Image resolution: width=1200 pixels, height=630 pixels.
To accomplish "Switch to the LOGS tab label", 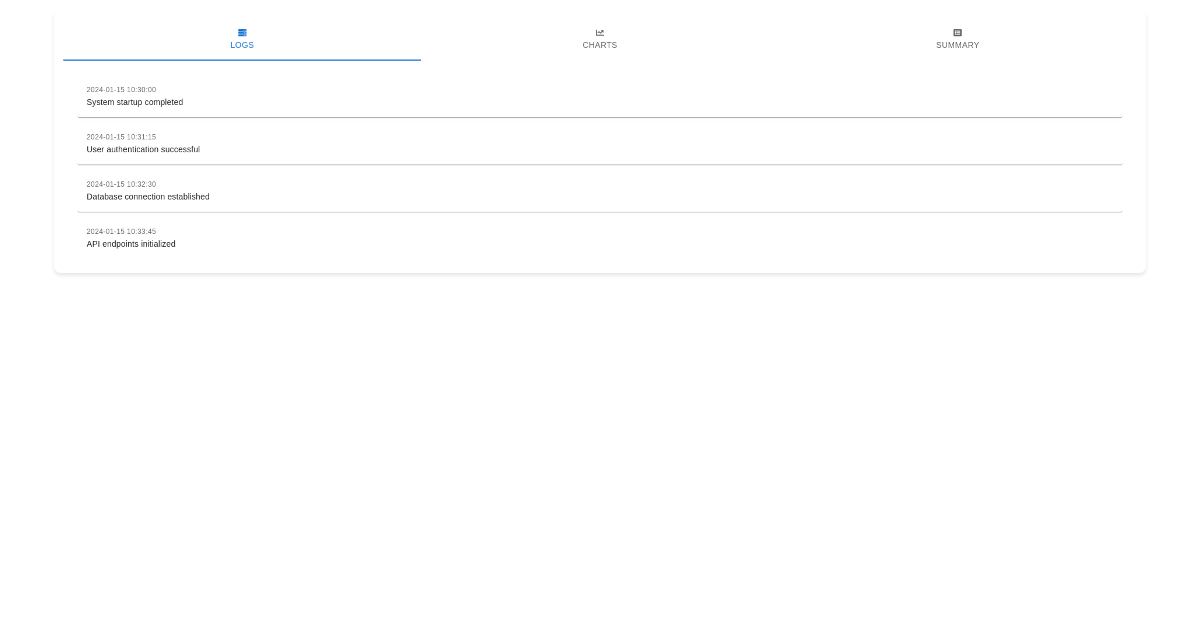I will pos(242,45).
